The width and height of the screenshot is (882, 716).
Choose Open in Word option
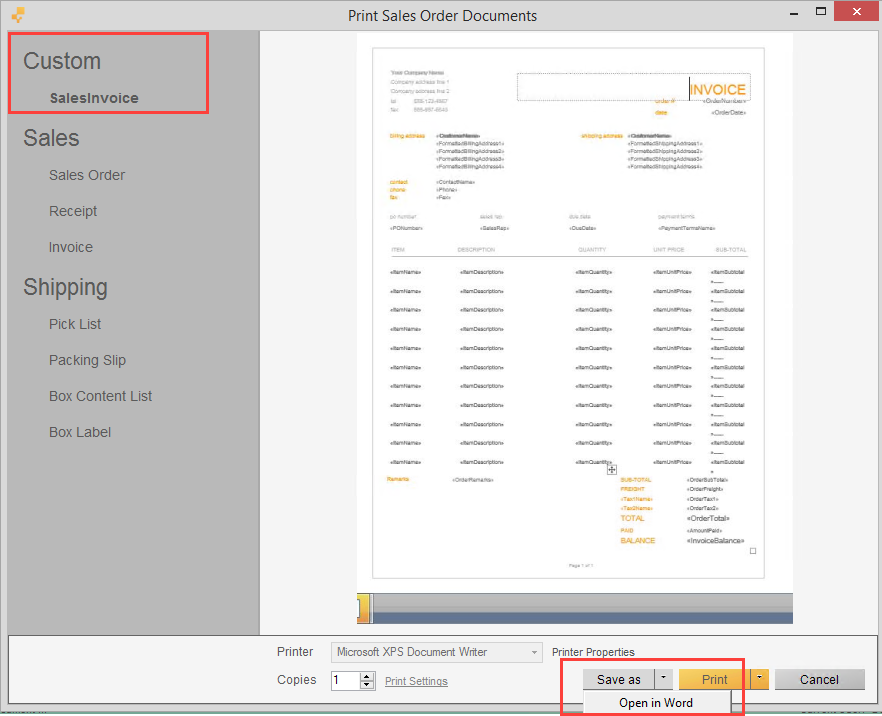pyautogui.click(x=656, y=703)
